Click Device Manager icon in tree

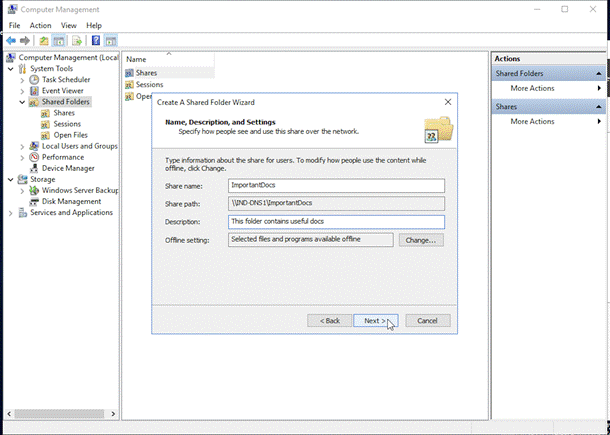point(34,168)
